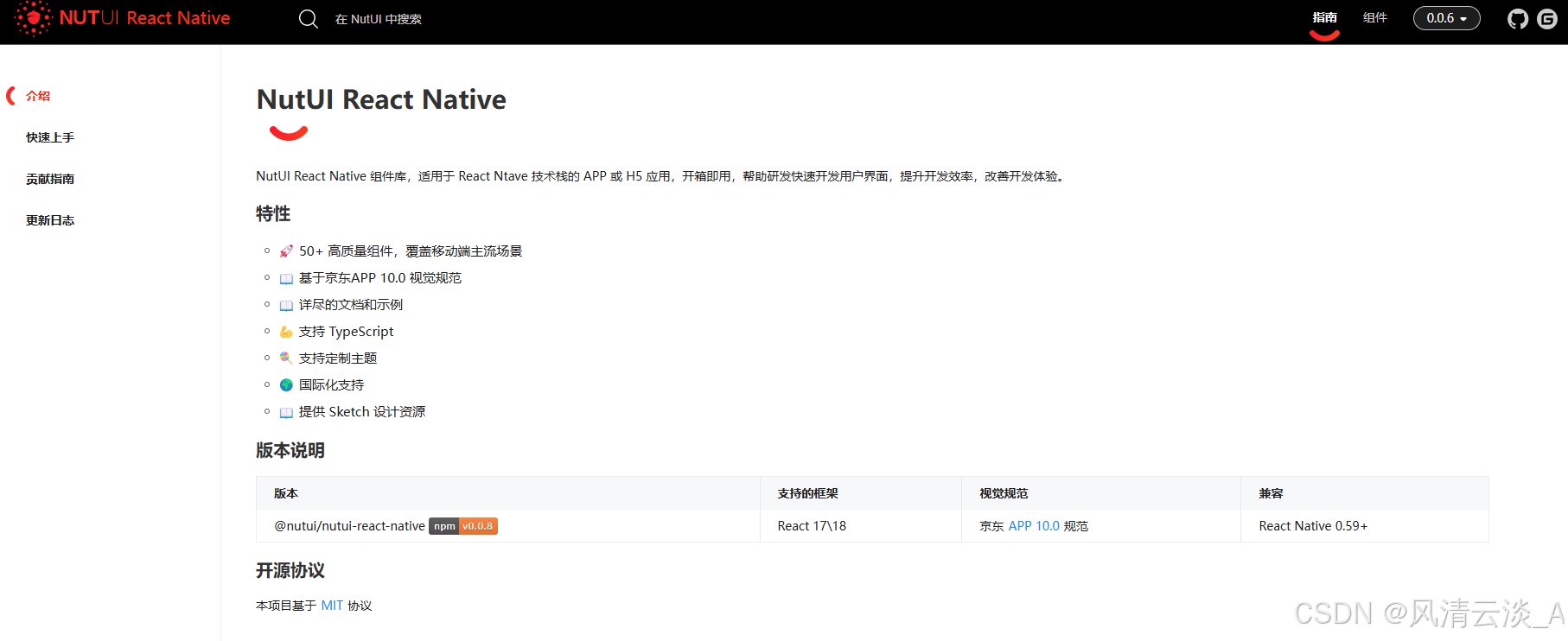This screenshot has height=641, width=1568.
Task: Switch to the 组件 tab
Action: [1375, 18]
